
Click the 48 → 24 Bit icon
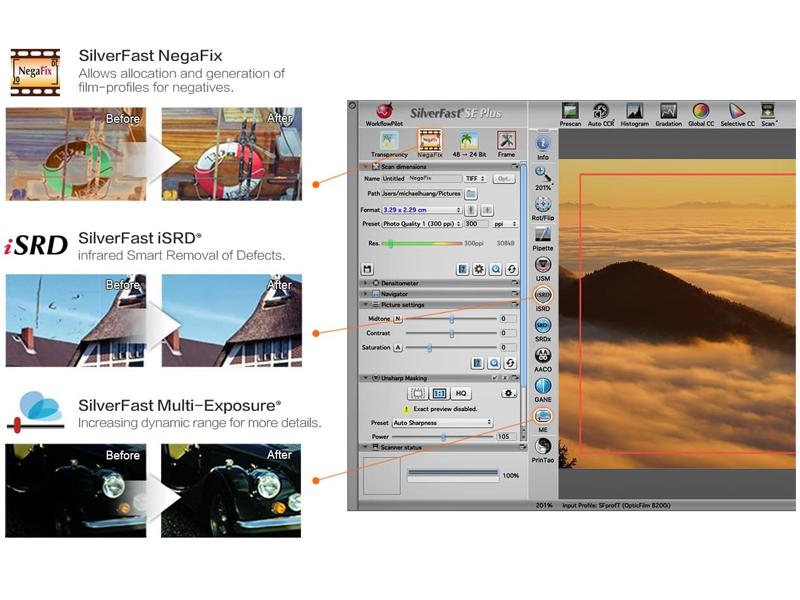[x=469, y=140]
